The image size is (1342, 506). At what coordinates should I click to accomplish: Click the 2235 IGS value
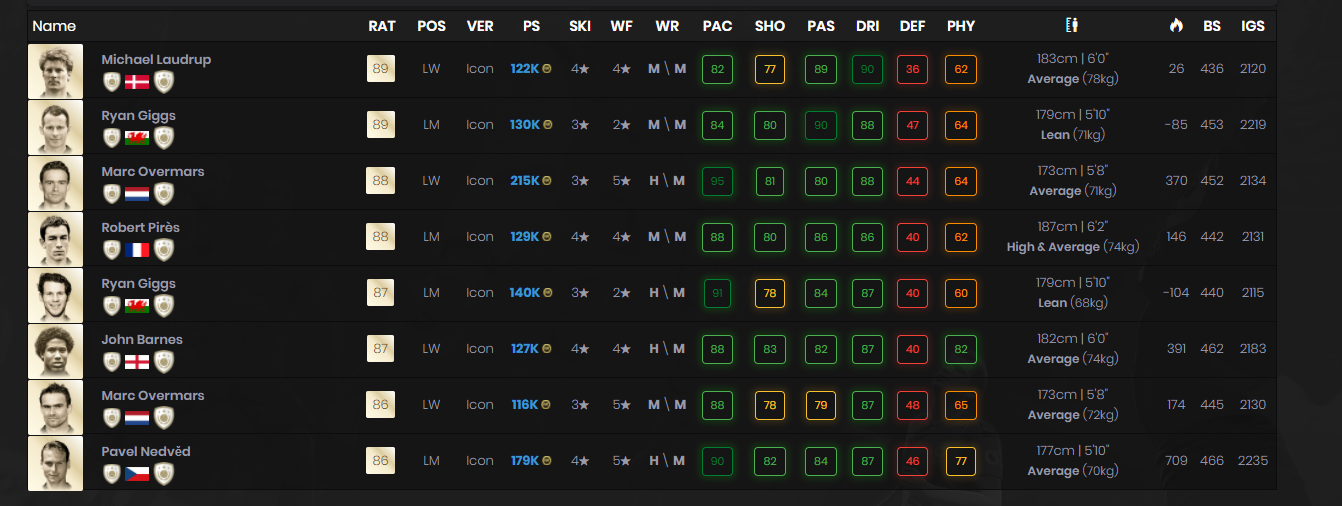point(1252,461)
